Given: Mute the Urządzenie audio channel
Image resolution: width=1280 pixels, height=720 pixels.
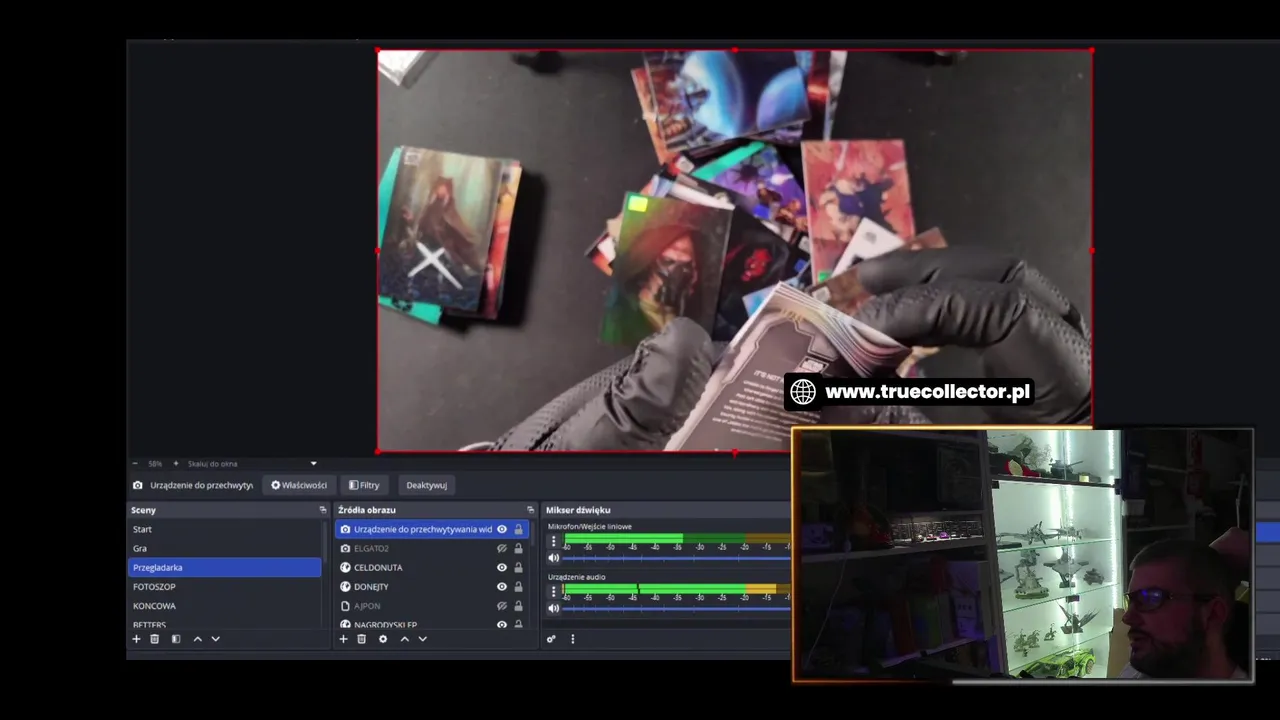Looking at the screenshot, I should point(553,608).
